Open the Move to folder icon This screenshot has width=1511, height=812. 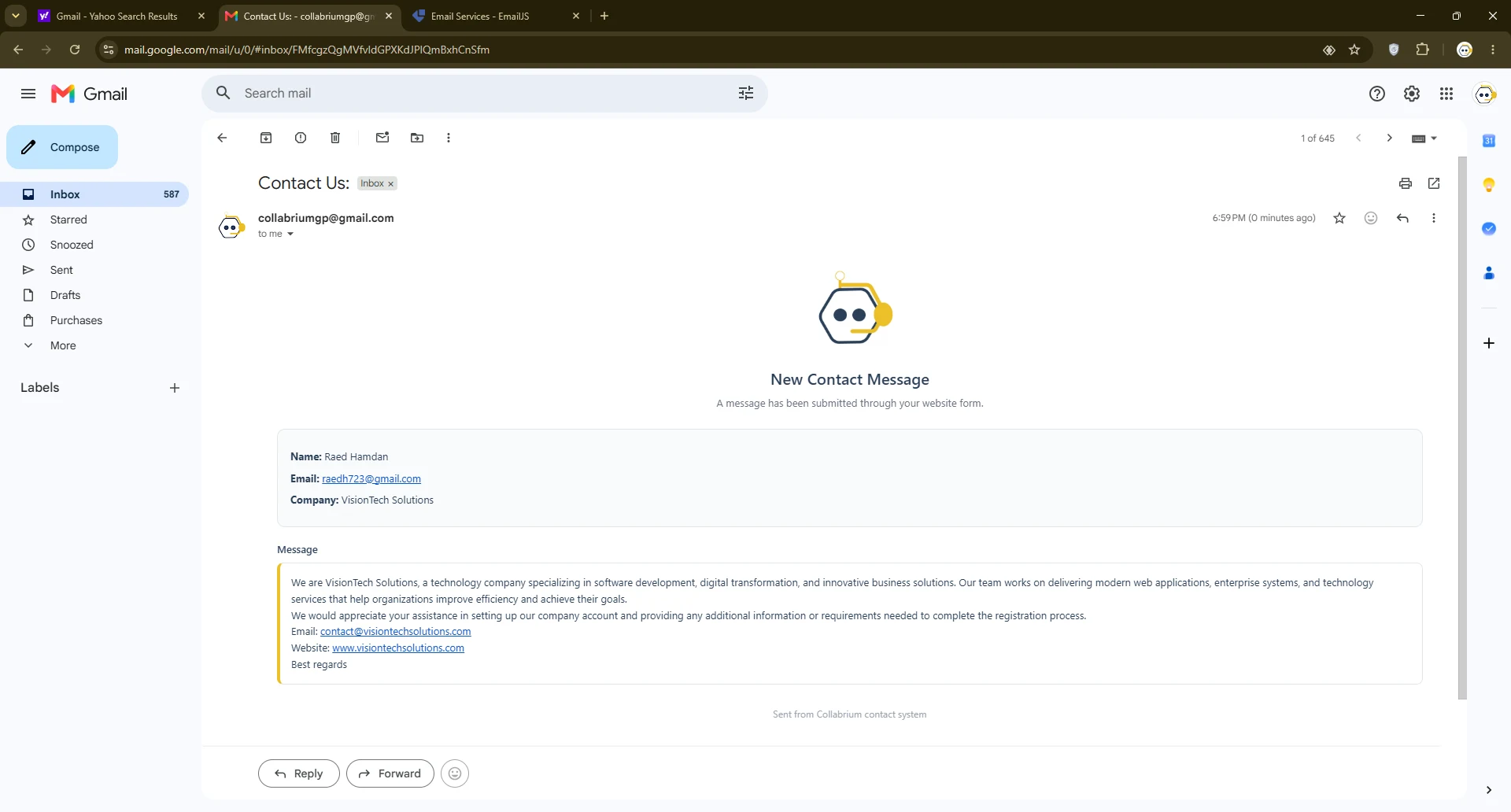(x=417, y=138)
